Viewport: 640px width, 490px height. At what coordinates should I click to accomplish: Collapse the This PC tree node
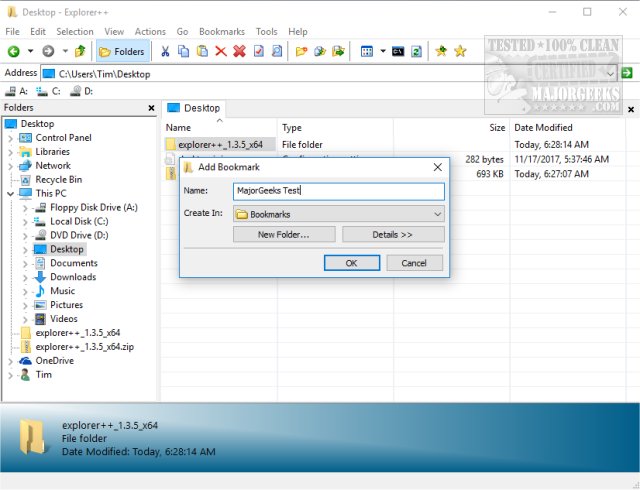pyautogui.click(x=10, y=194)
